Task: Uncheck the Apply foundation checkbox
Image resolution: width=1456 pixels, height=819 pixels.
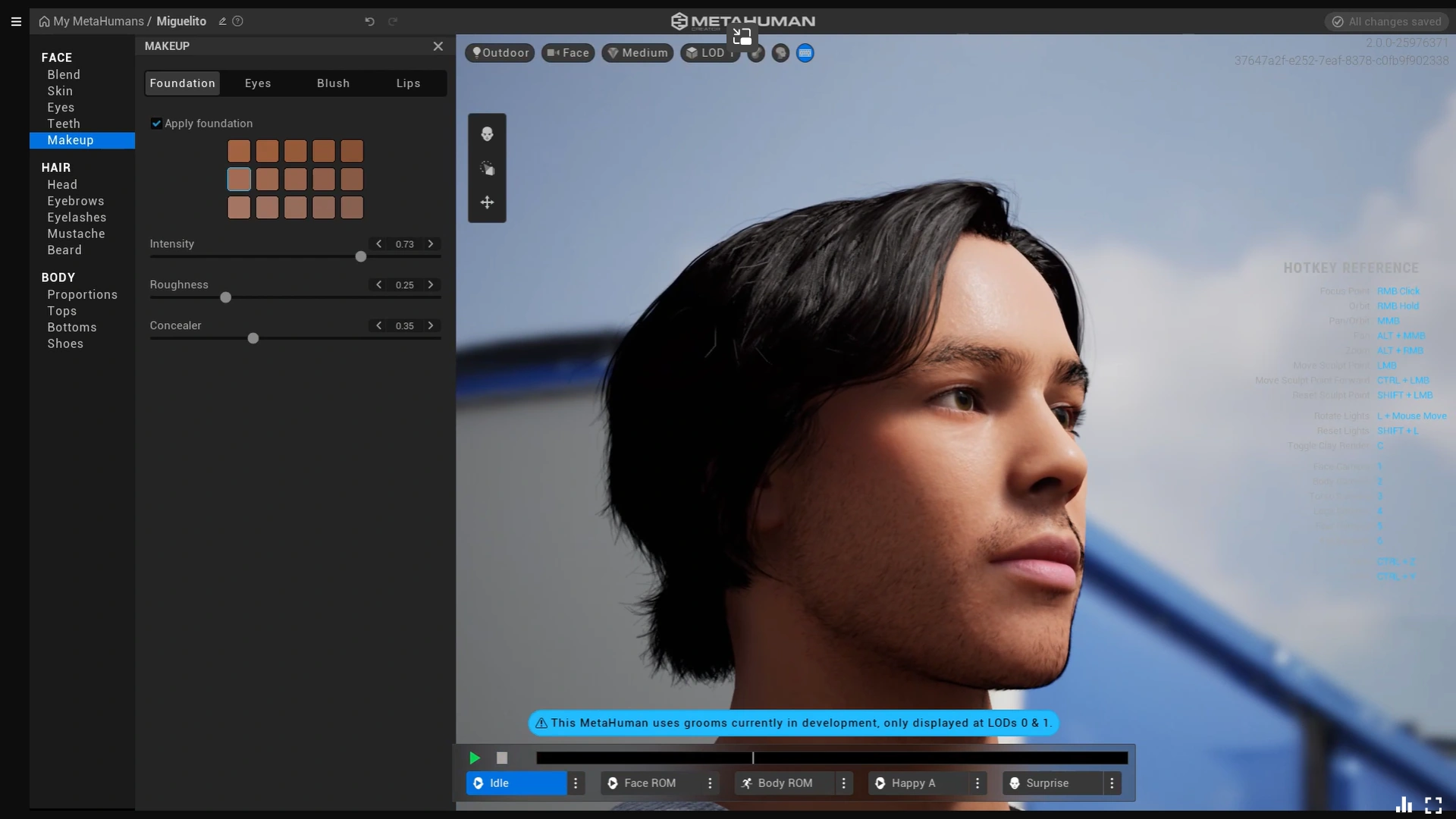Action: pos(156,124)
